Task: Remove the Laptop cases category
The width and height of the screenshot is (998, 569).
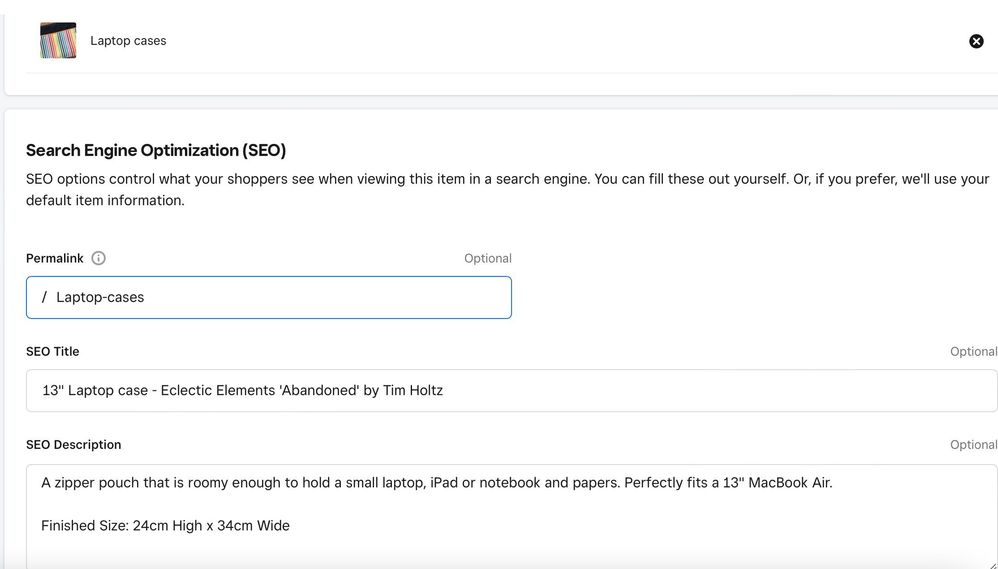Action: click(976, 41)
